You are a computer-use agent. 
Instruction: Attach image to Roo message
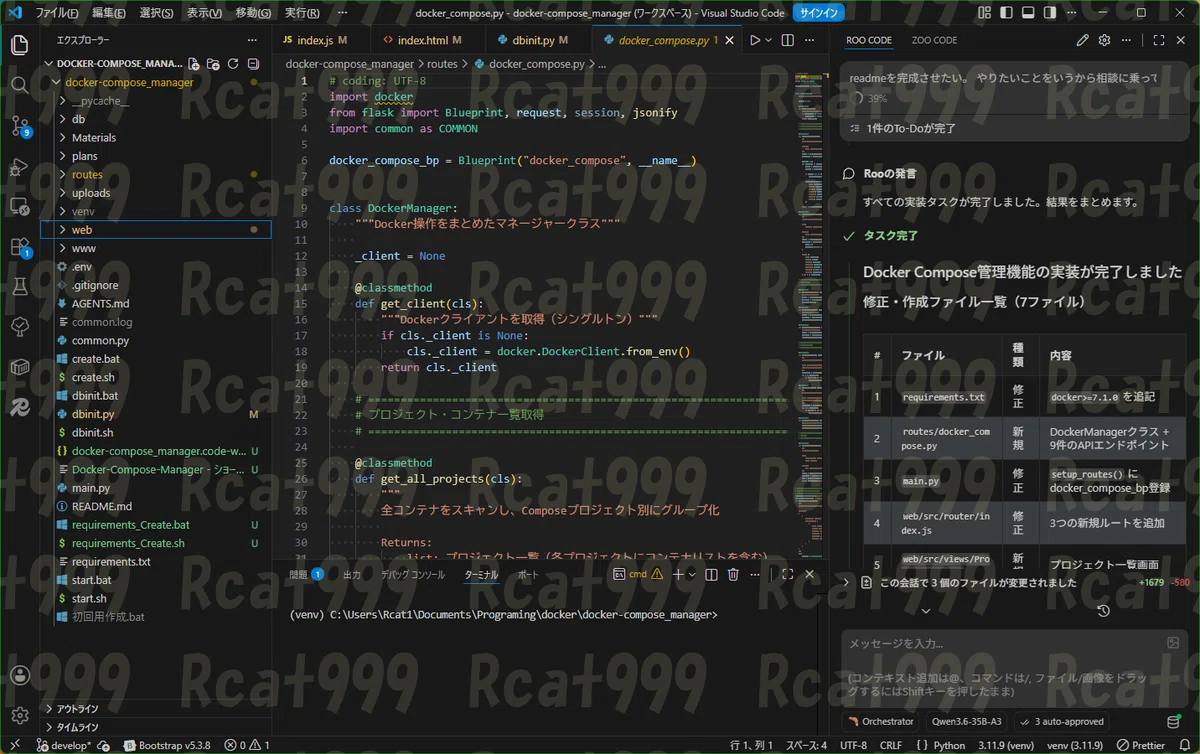(x=1173, y=643)
